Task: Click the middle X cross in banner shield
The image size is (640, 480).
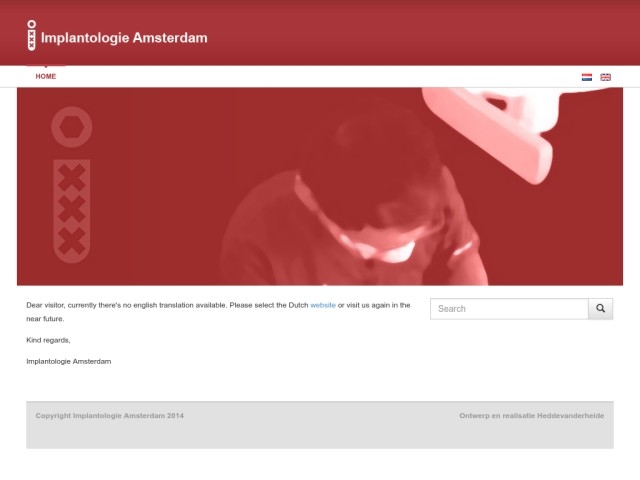Action: coord(71,210)
